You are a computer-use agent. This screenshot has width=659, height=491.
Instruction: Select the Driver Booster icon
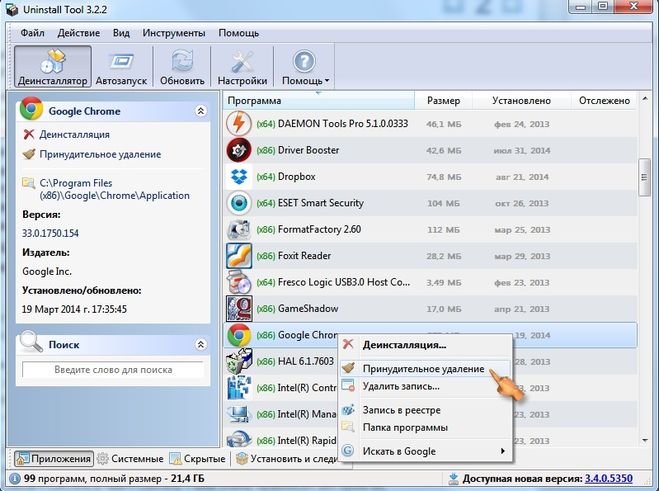pos(239,150)
